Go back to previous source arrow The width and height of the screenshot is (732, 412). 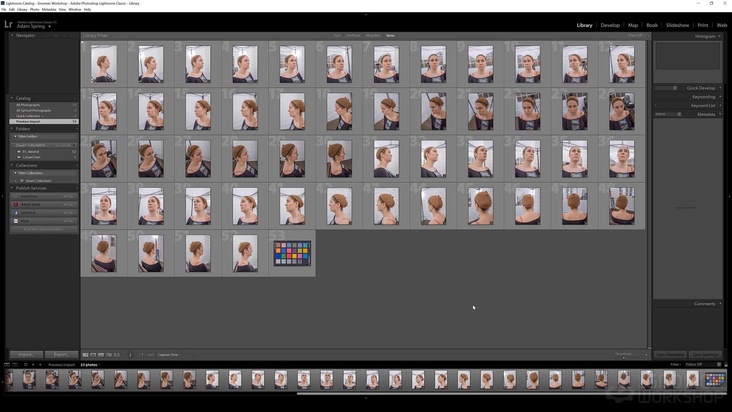pyautogui.click(x=33, y=364)
